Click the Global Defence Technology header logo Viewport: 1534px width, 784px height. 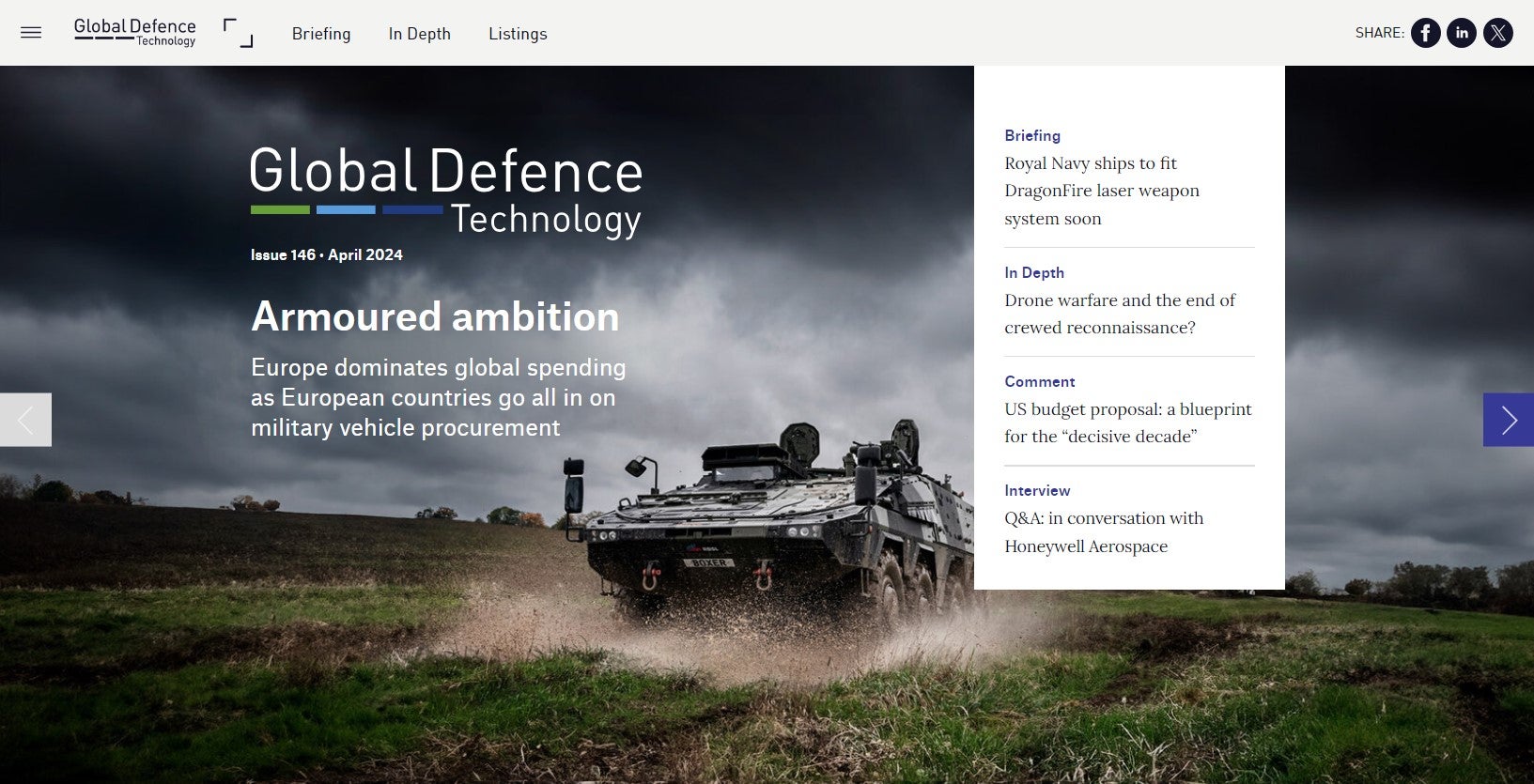(135, 33)
